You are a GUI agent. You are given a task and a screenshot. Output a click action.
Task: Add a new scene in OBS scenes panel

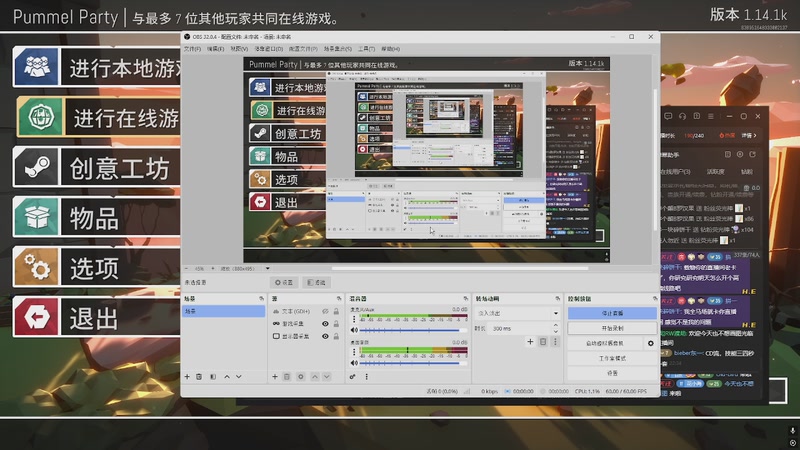[x=187, y=377]
